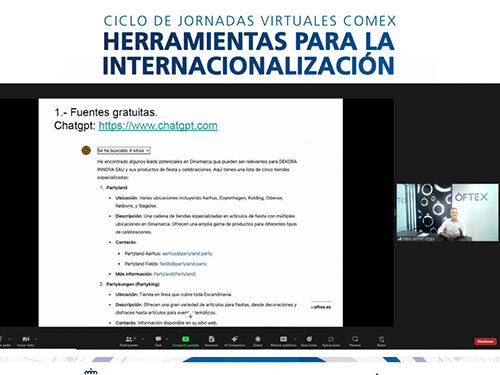
Task: Expand the Participantes options arrow
Action: pyautogui.click(x=143, y=339)
